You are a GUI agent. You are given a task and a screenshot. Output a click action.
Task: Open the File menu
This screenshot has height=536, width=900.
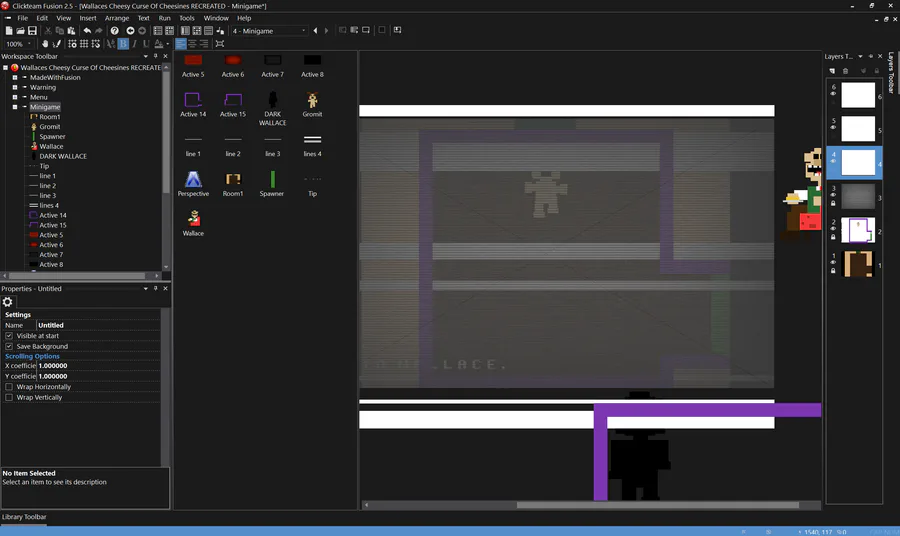point(22,18)
